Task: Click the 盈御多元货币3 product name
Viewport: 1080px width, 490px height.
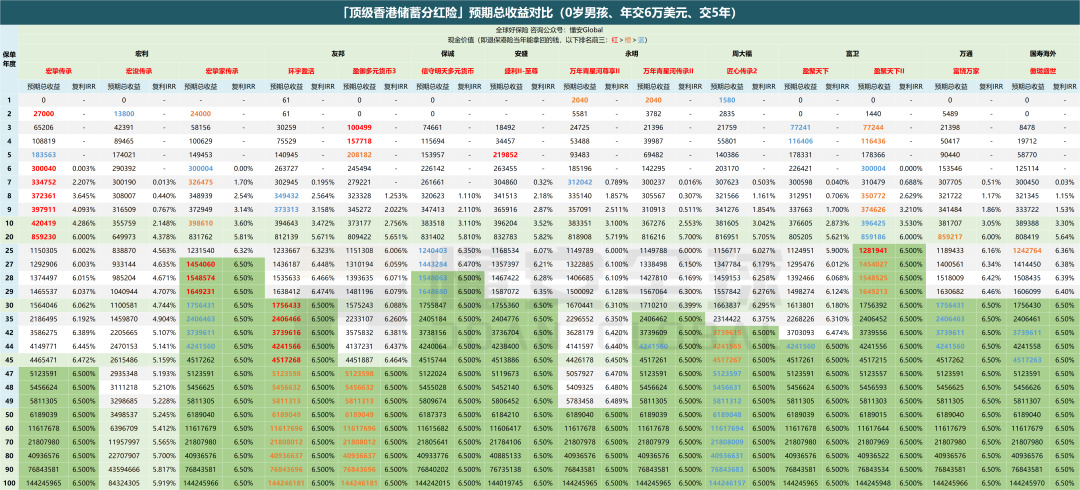Action: click(x=375, y=71)
